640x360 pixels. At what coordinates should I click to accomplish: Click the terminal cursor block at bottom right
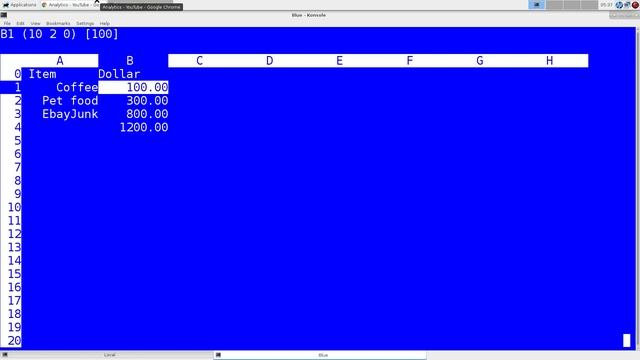click(627, 340)
